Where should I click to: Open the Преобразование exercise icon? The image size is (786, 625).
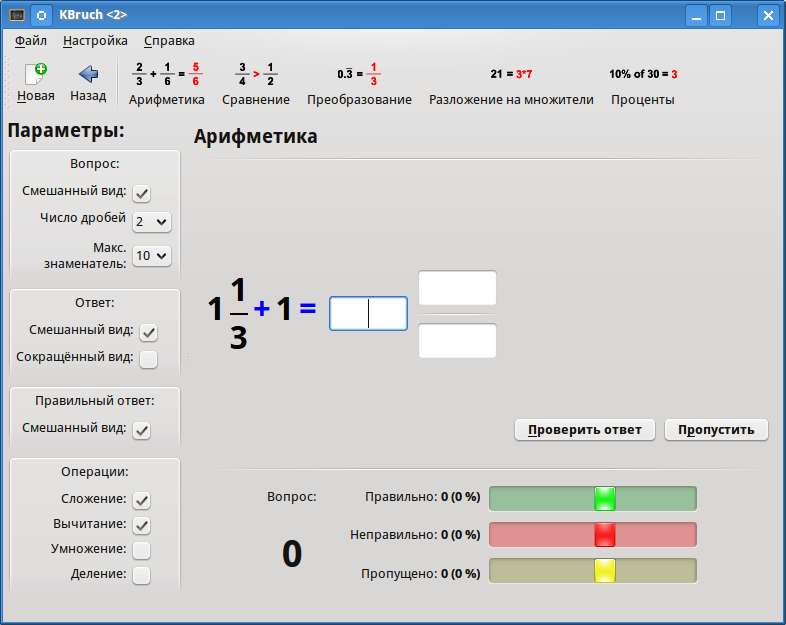359,74
